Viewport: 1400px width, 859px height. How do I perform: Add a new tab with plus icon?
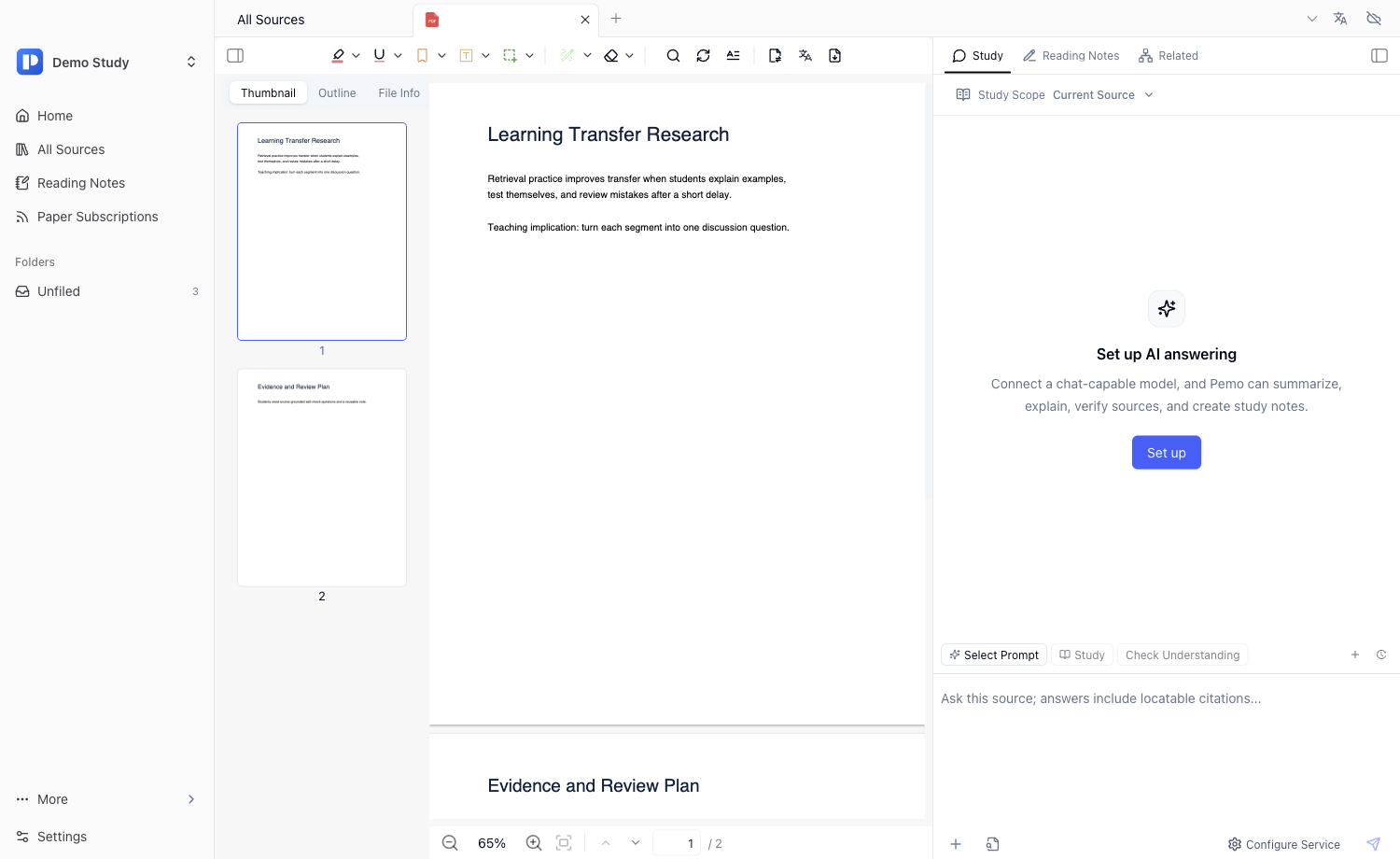point(616,19)
